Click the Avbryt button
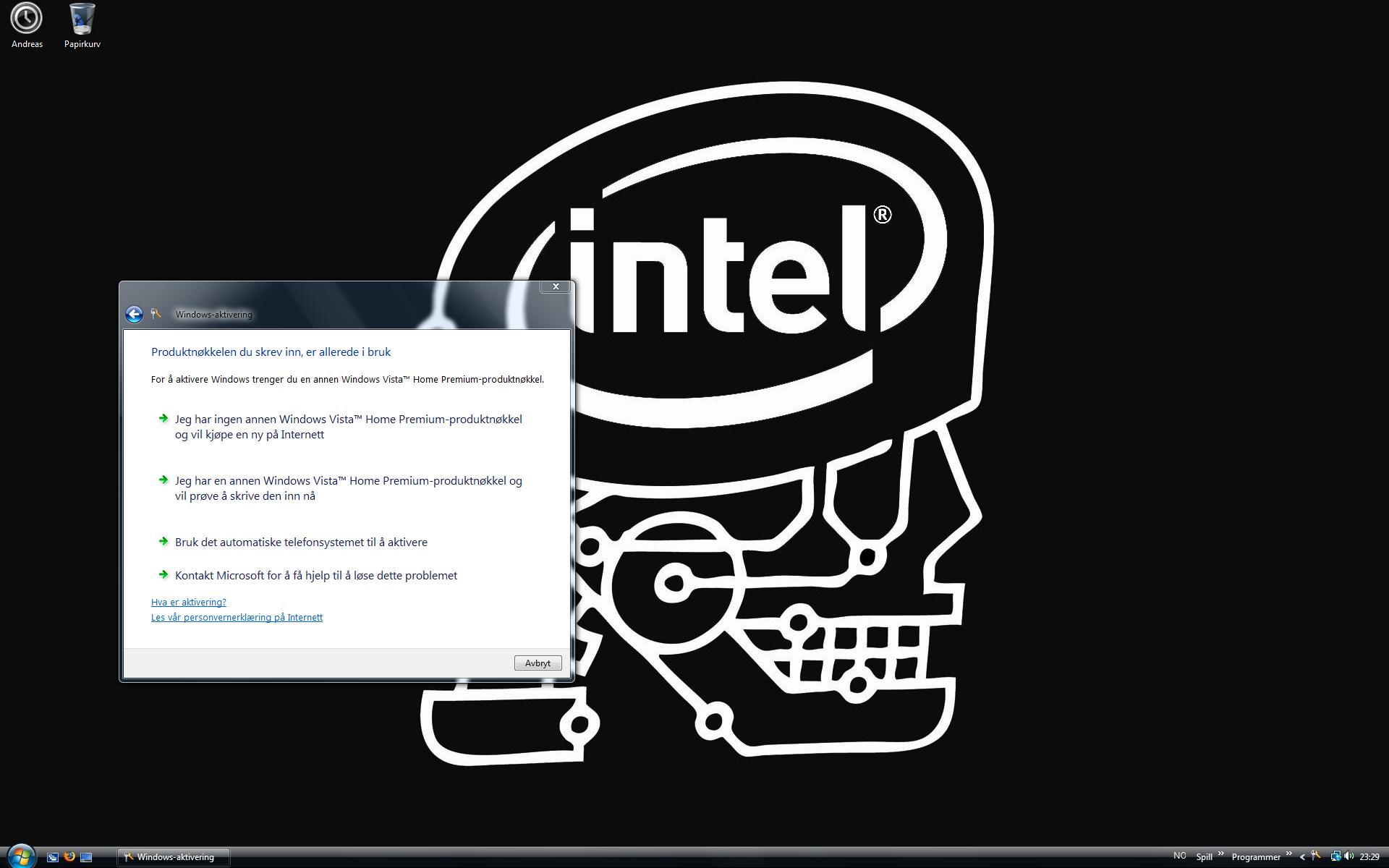This screenshot has width=1389, height=868. (x=538, y=663)
